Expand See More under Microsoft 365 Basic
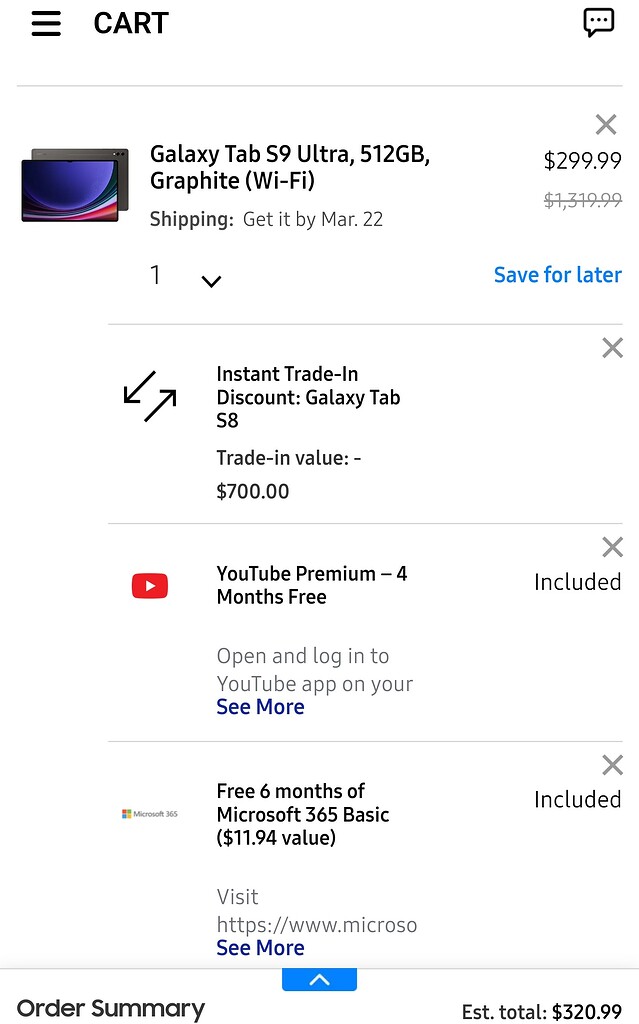Image resolution: width=639 pixels, height=1024 pixels. (x=260, y=947)
